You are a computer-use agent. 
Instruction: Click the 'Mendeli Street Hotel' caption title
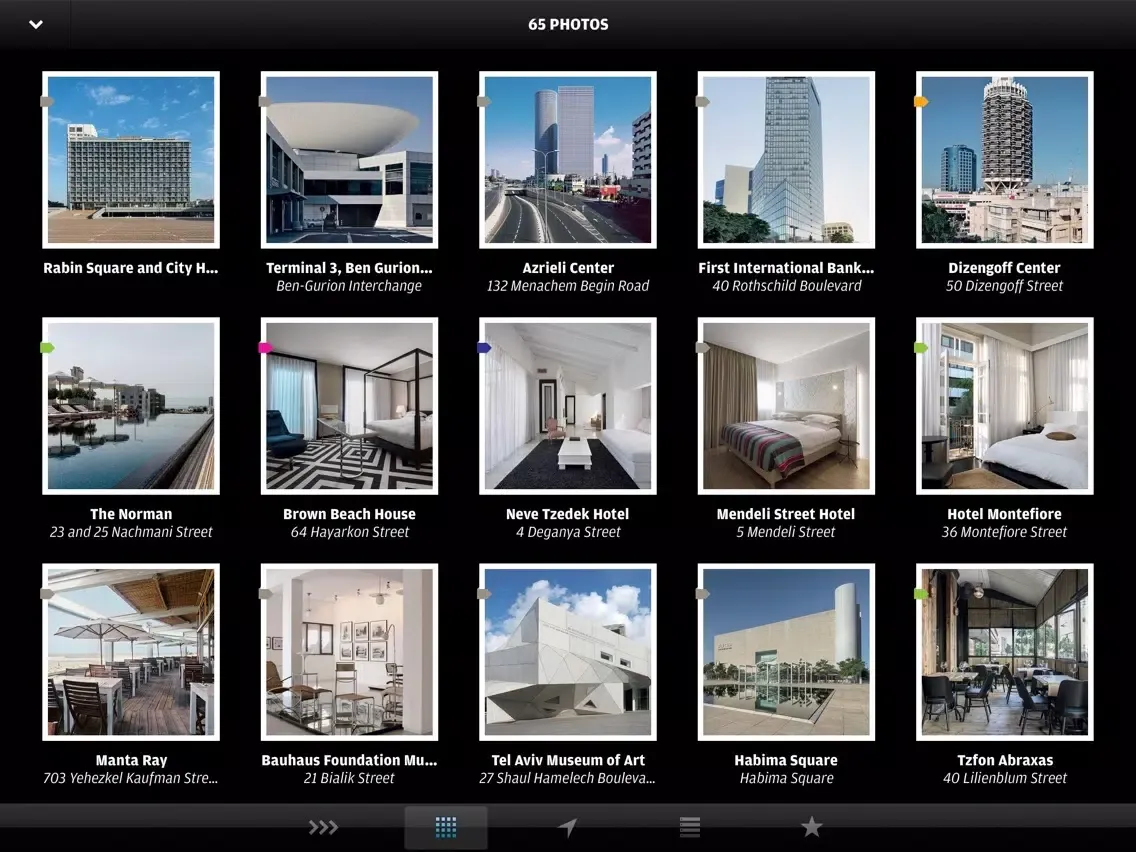point(786,514)
